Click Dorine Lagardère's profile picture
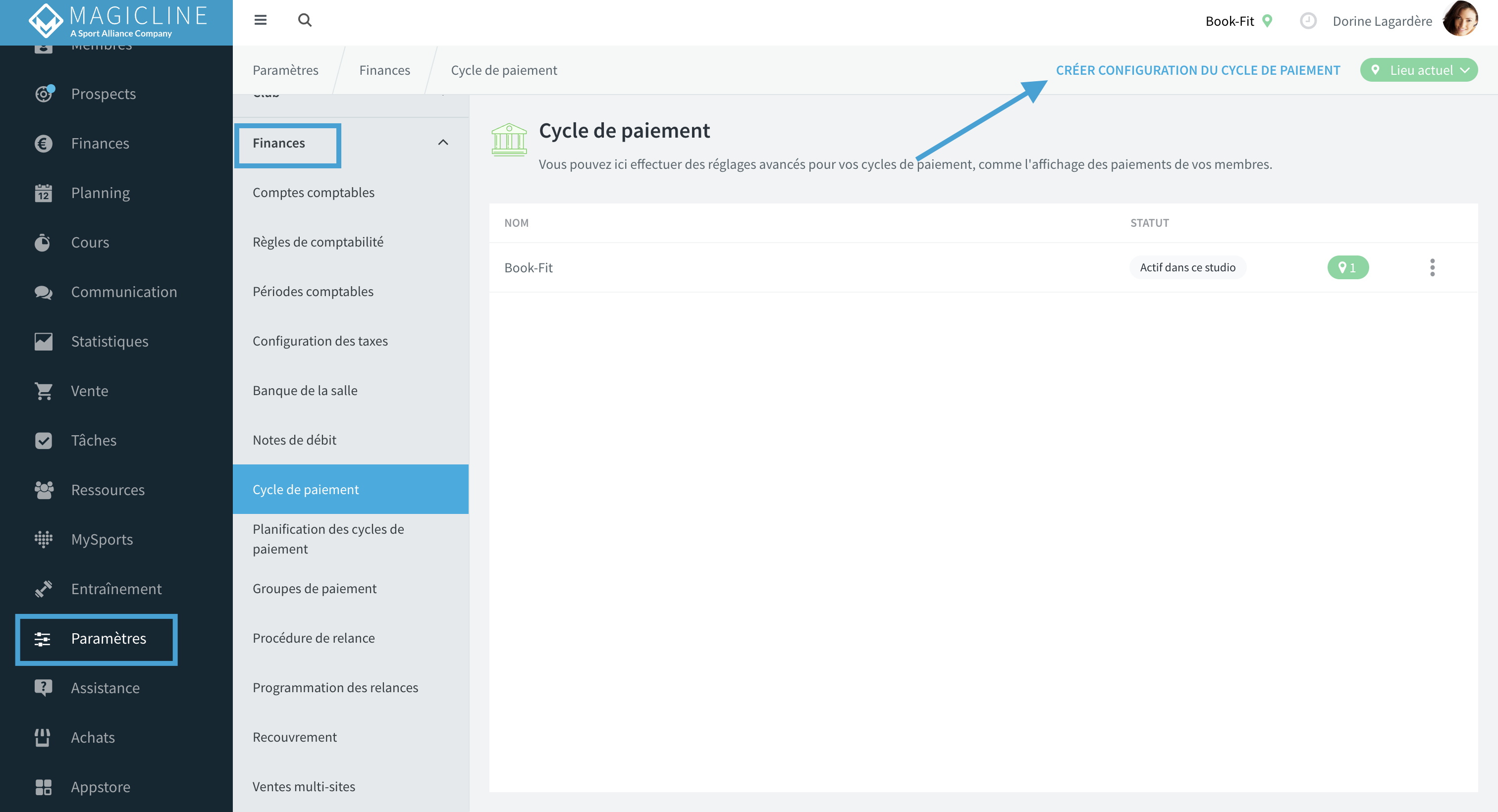Screen dimensions: 1498x812 click(x=1460, y=19)
